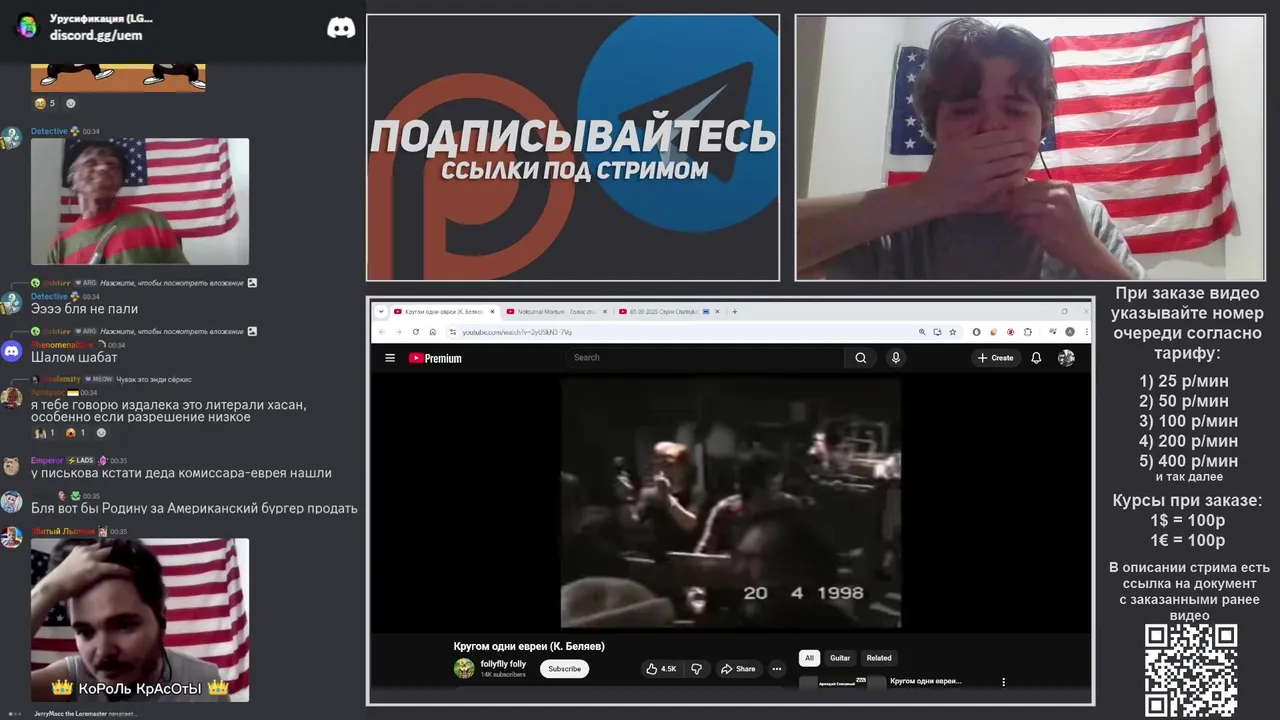Click the bear avatar next to Emperor

11,466
